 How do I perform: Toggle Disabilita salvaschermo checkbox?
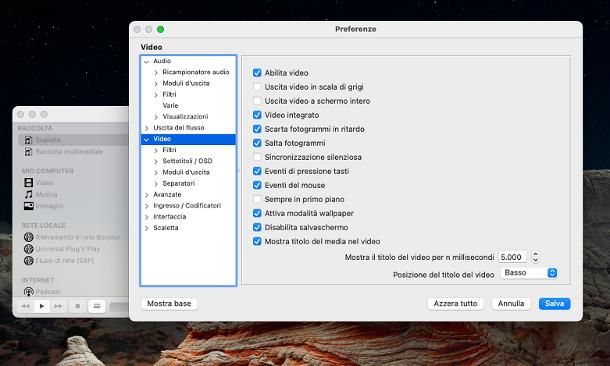[x=257, y=227]
